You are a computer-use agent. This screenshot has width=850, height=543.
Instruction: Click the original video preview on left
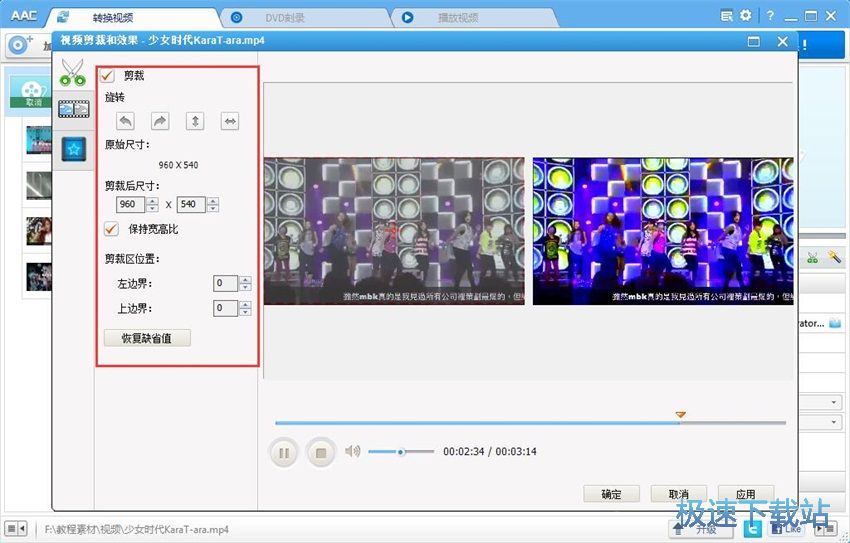tap(394, 231)
